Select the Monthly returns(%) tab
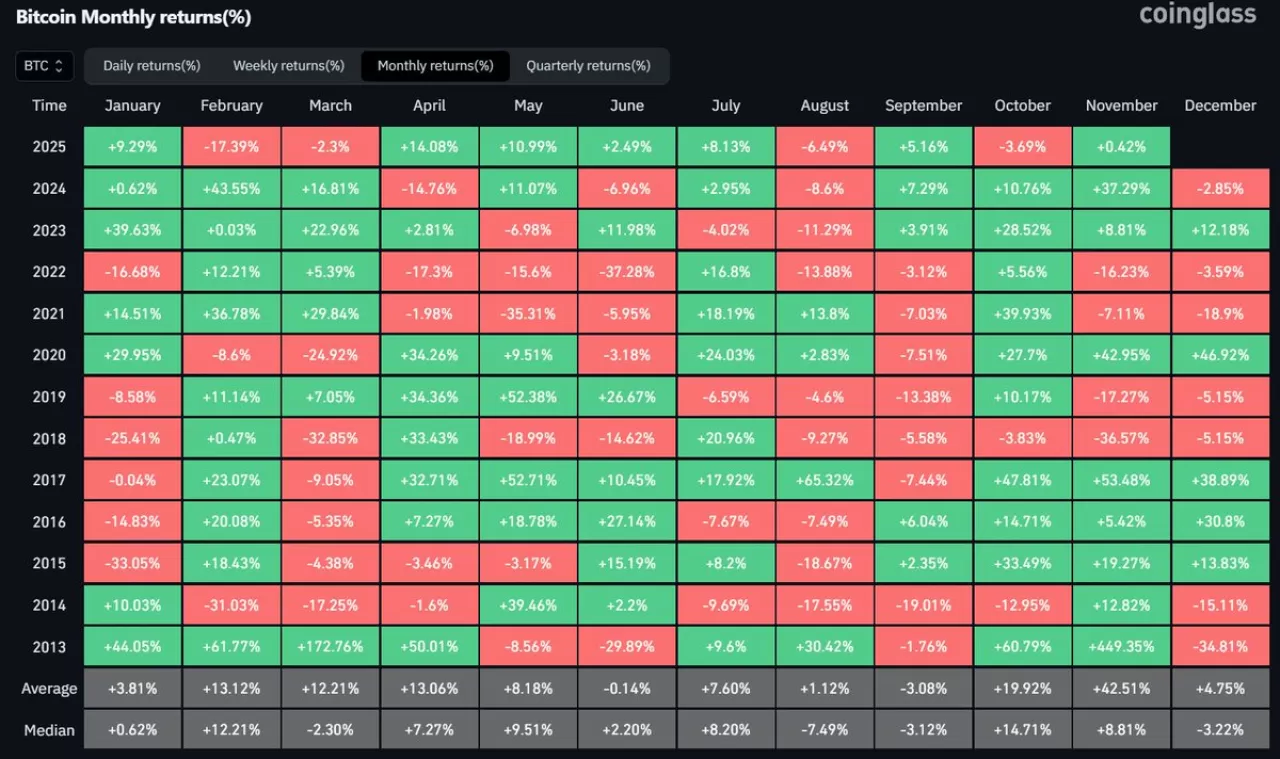This screenshot has height=759, width=1280. (435, 65)
